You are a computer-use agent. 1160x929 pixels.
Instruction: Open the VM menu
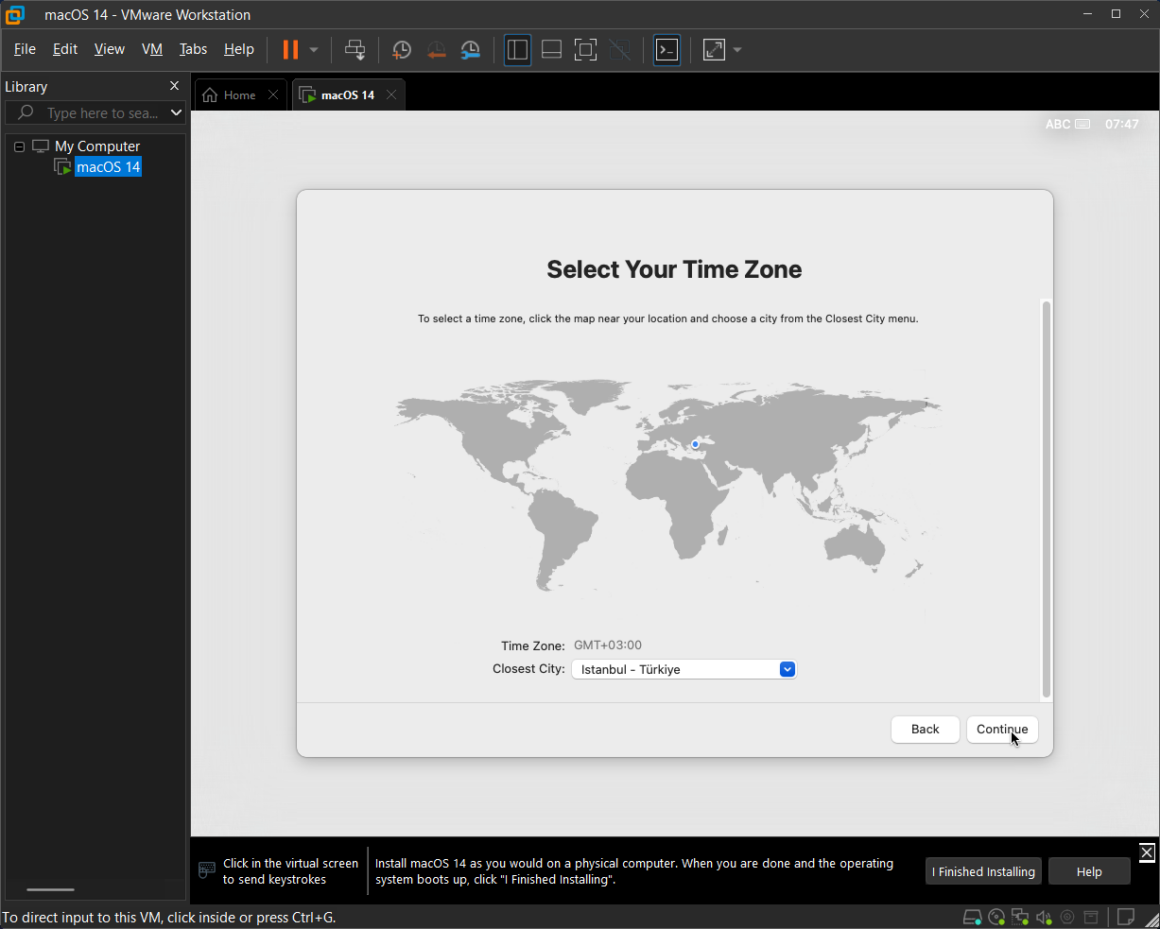point(152,49)
